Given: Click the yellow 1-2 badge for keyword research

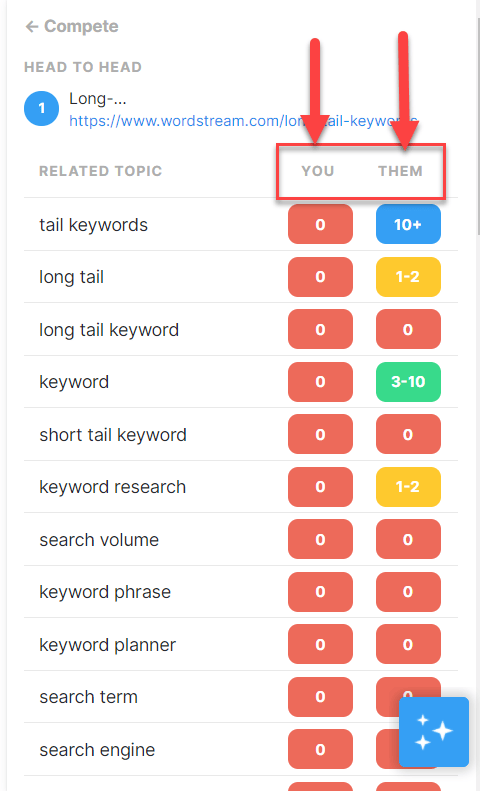Looking at the screenshot, I should click(x=408, y=487).
